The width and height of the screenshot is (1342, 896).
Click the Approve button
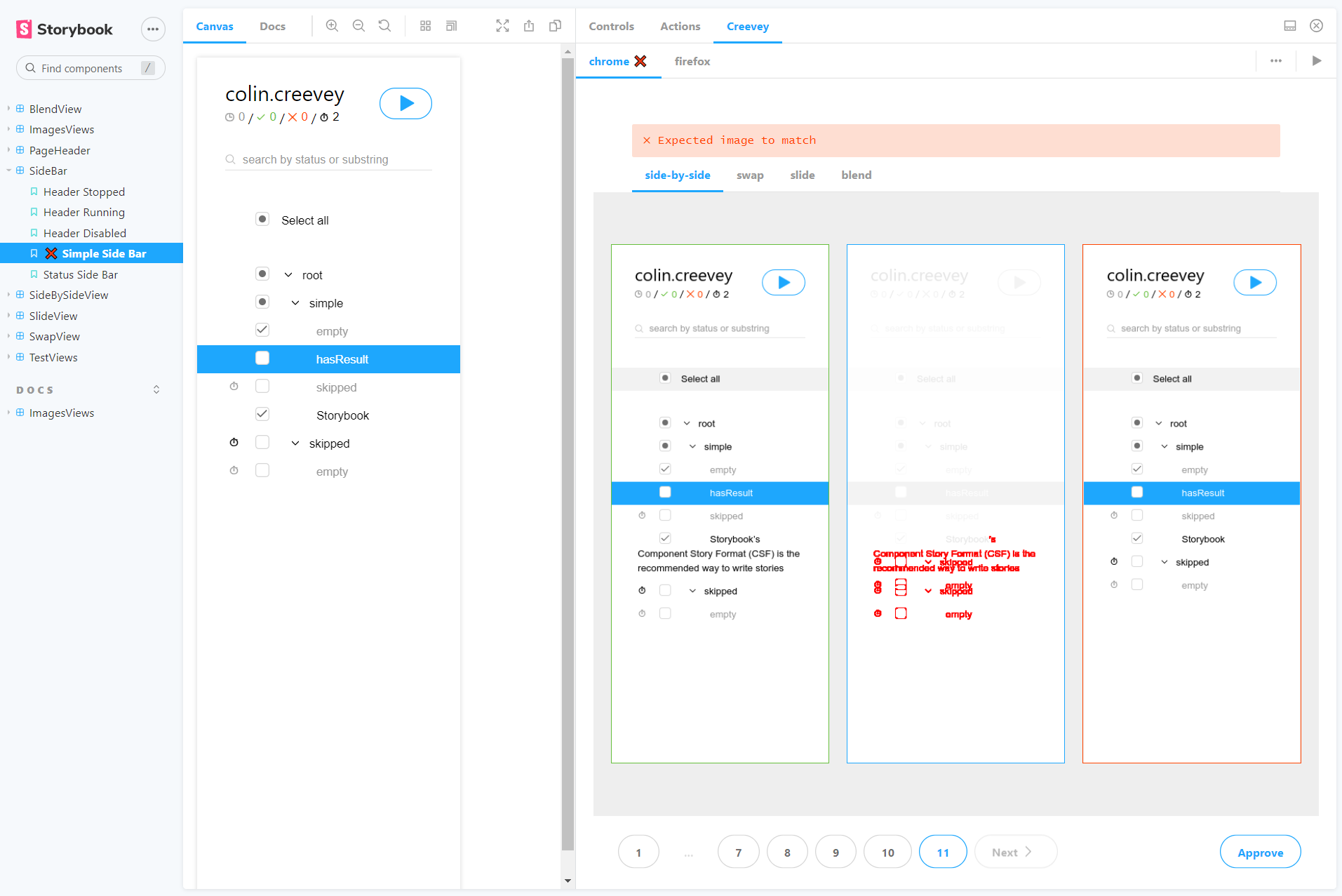click(x=1260, y=852)
